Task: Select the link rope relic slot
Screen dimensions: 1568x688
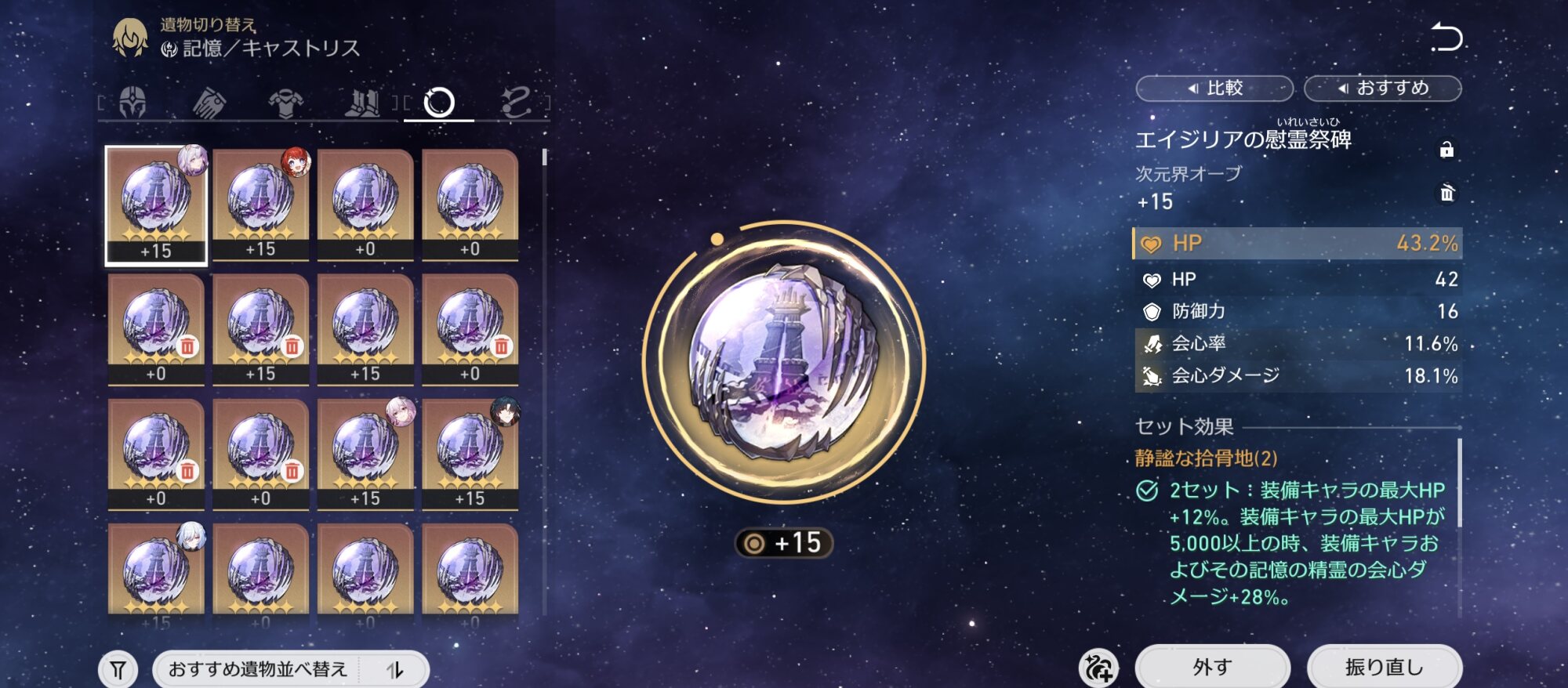Action: 516,103
